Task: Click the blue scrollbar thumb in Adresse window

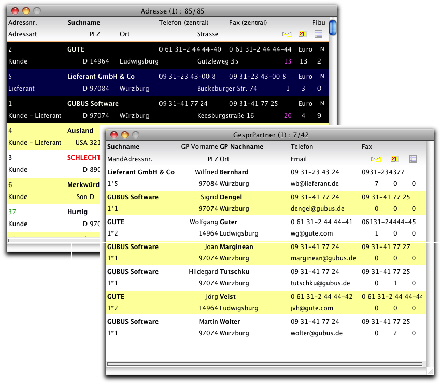Action: point(333,28)
